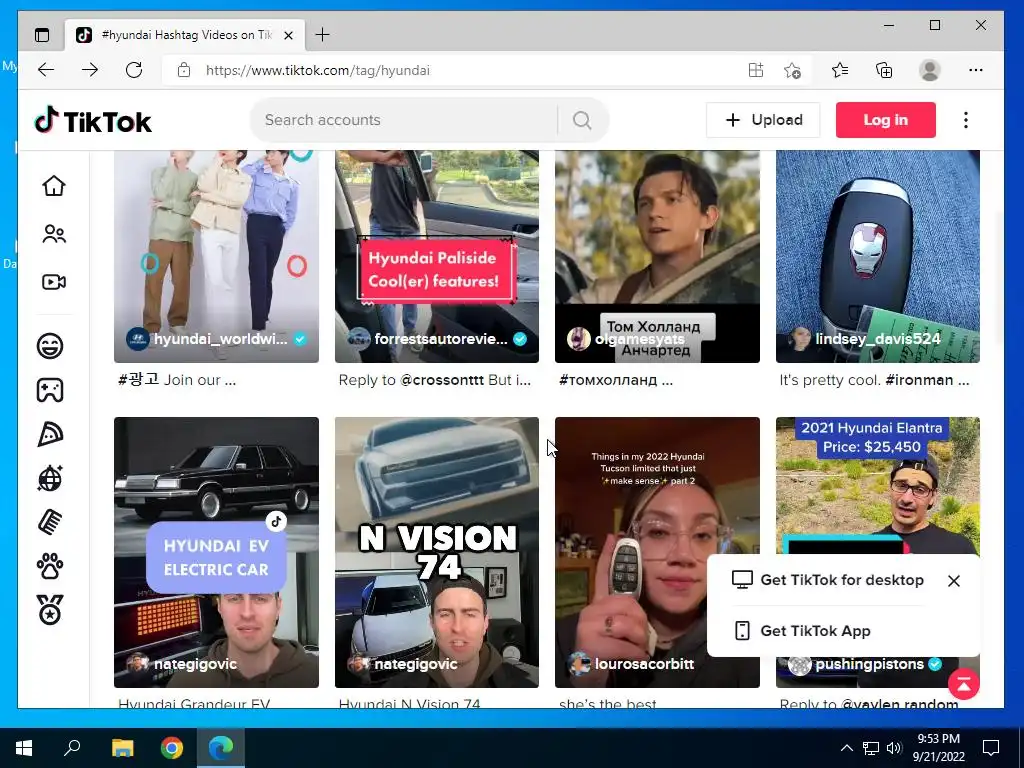Open the Collections icon in Edge toolbar

point(884,70)
